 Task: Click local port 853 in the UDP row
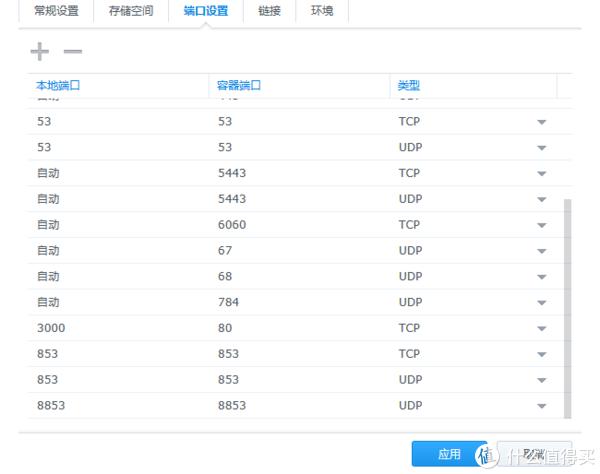[x=47, y=380]
